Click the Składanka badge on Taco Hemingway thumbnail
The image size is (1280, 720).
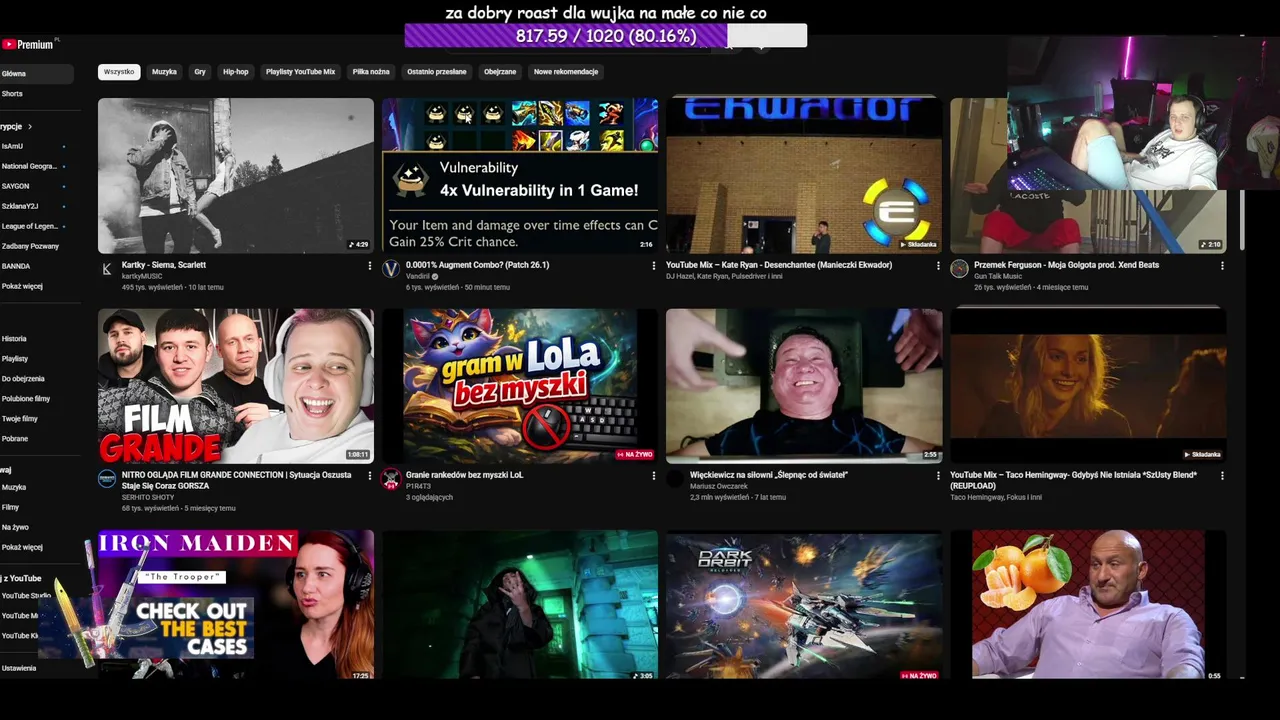[1203, 454]
